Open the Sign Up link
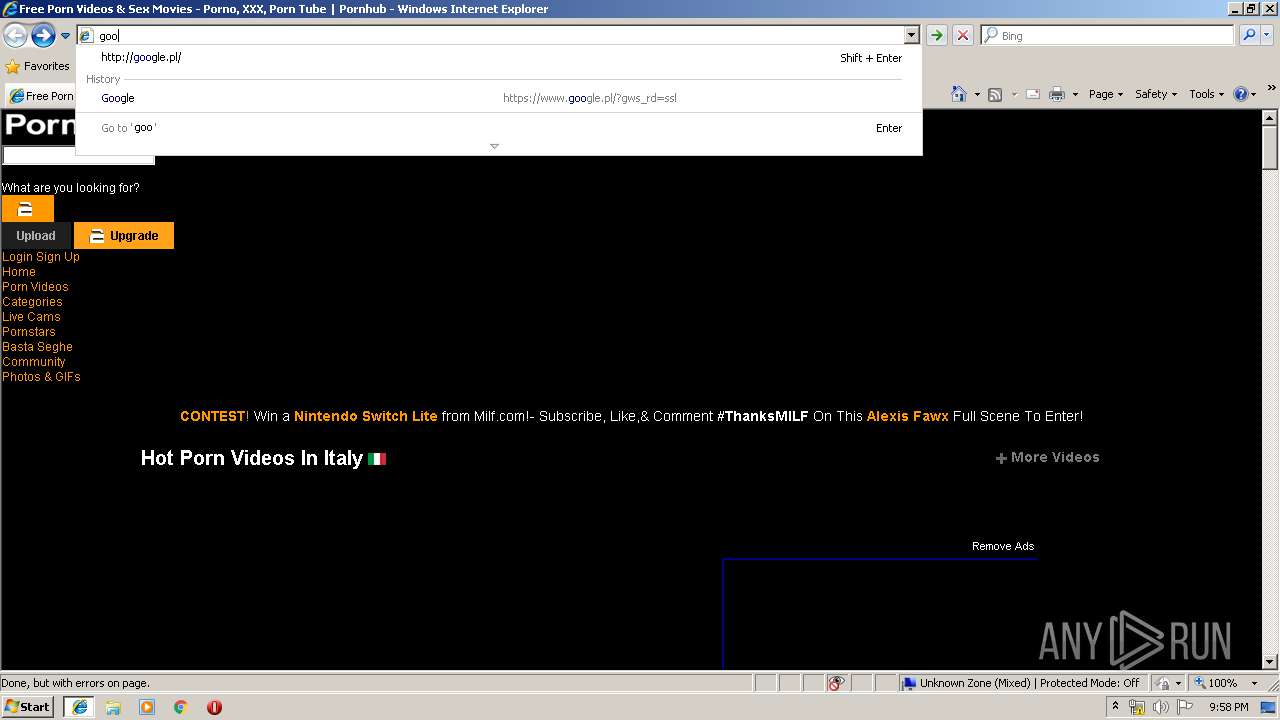The height and width of the screenshot is (720, 1280). [x=58, y=257]
